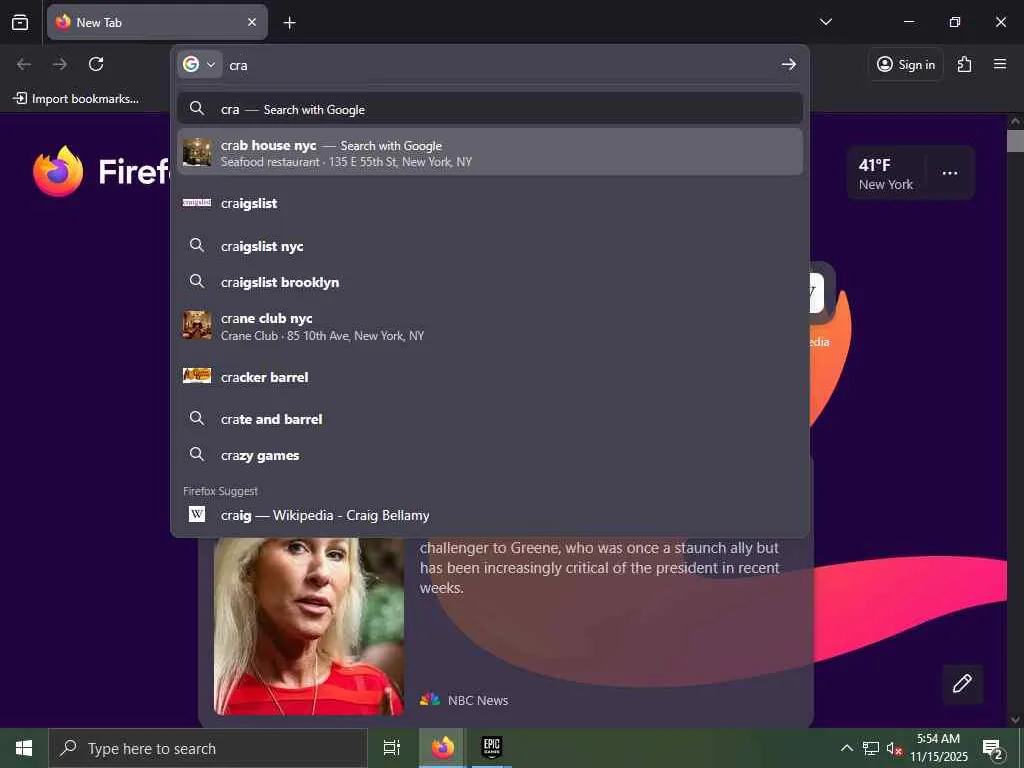Click the Cracker Barrel logo icon

pos(197,375)
